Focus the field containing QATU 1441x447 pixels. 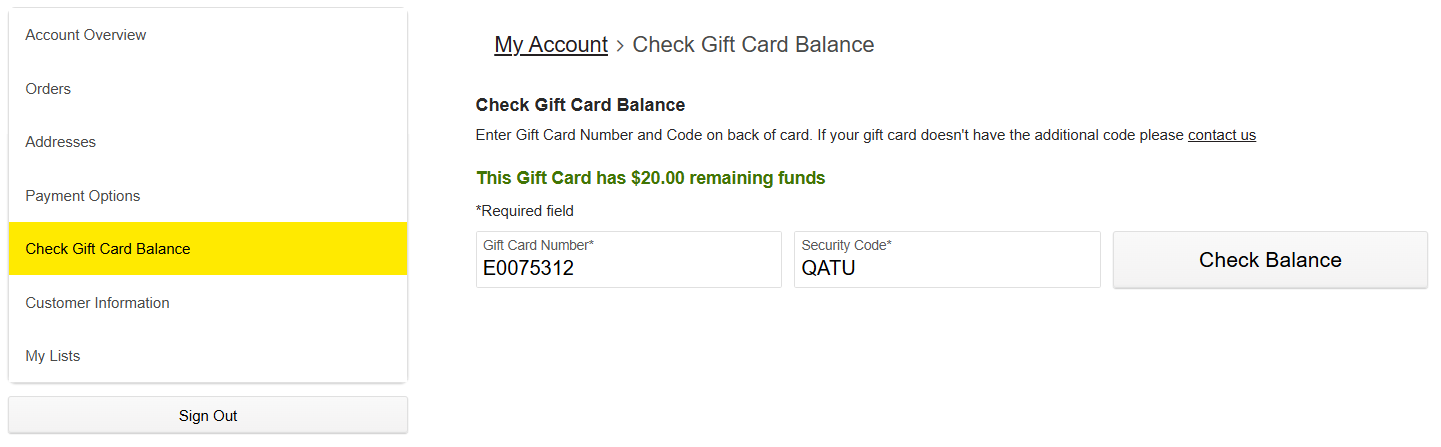pyautogui.click(x=947, y=260)
